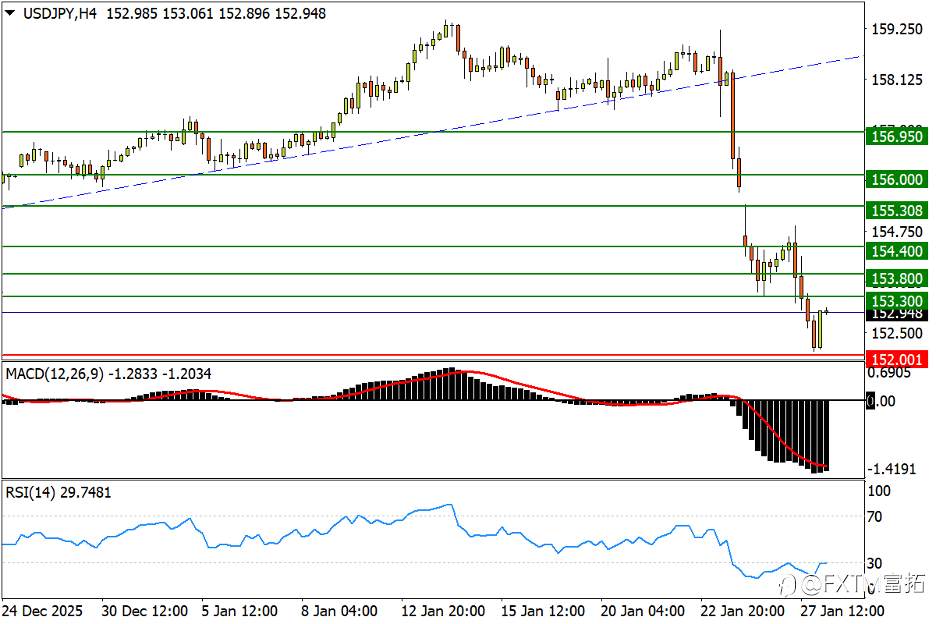Click the 22 Jan 20:00 time axis label

pyautogui.click(x=742, y=611)
